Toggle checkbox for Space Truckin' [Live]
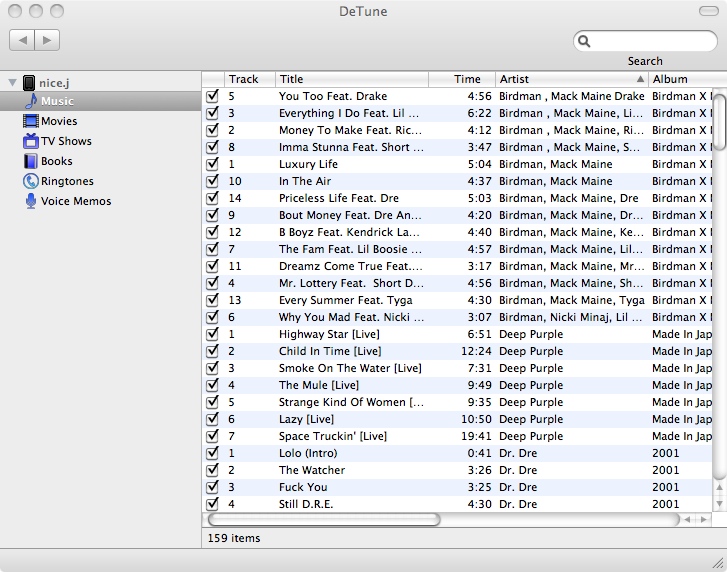This screenshot has width=727, height=572. pos(212,436)
